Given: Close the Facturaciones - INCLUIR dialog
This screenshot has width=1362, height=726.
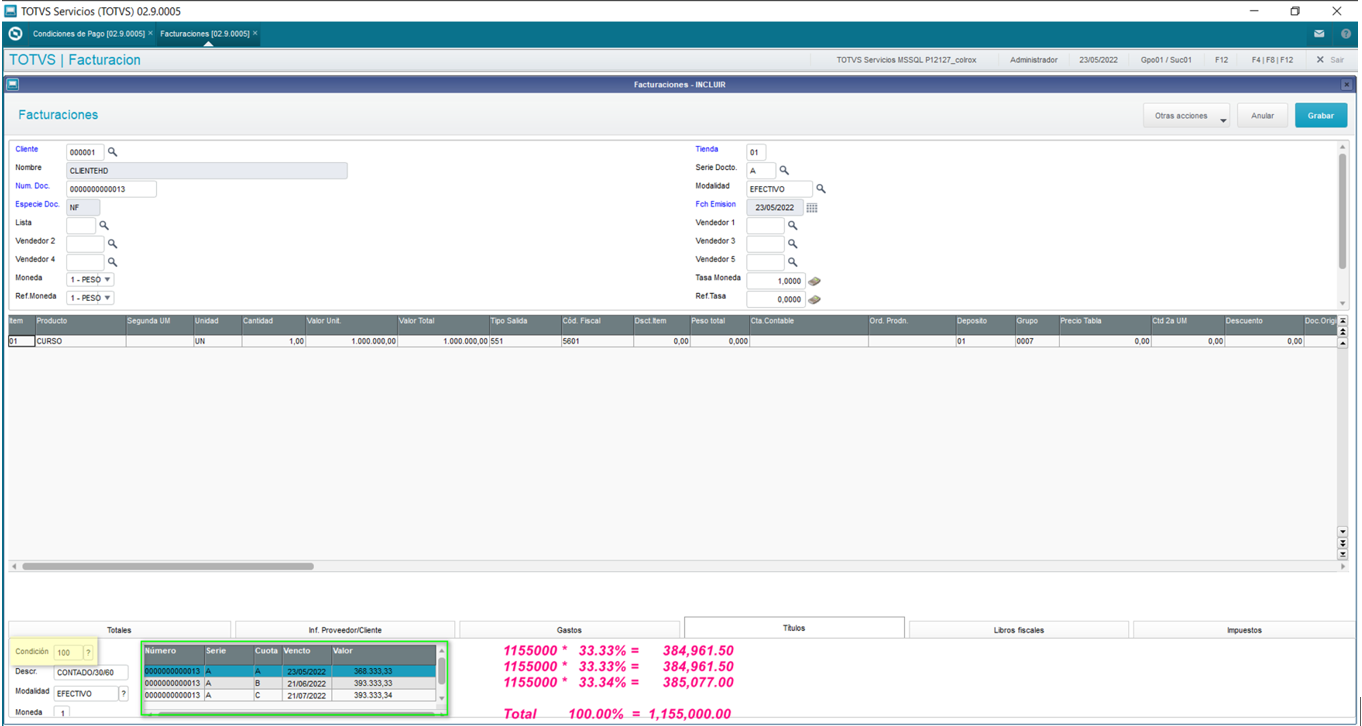Looking at the screenshot, I should pyautogui.click(x=1347, y=84).
